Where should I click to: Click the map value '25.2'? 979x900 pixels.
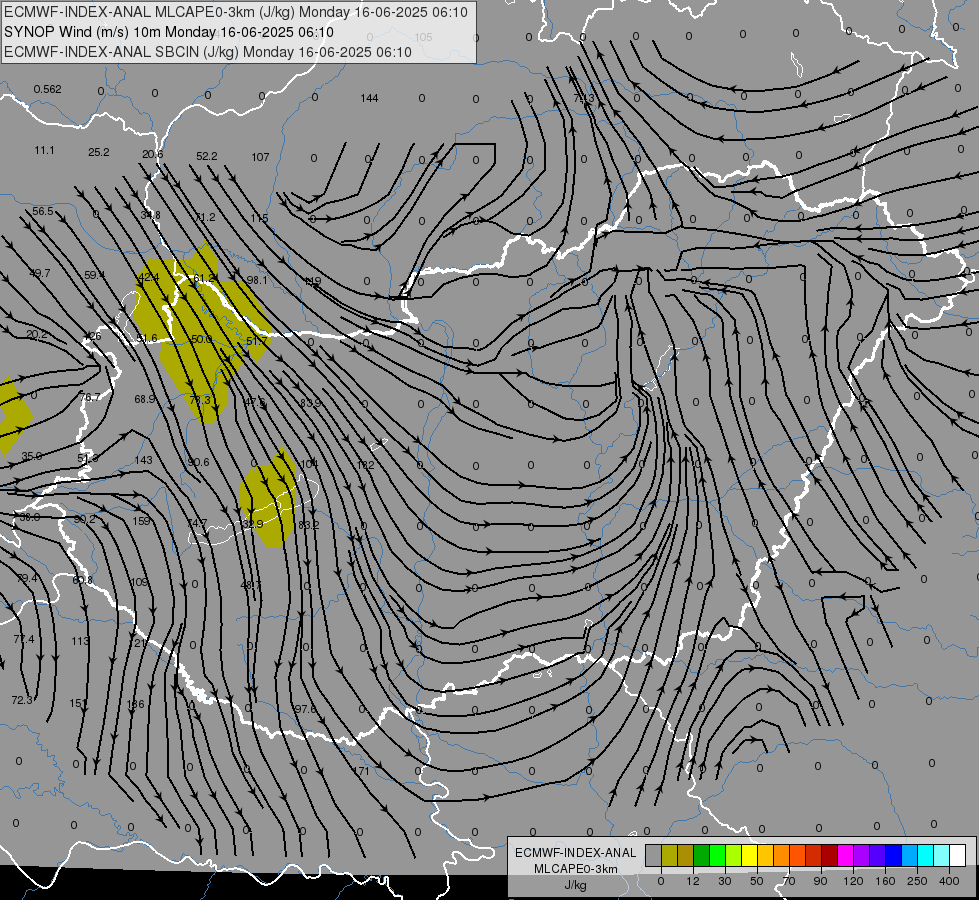point(99,152)
